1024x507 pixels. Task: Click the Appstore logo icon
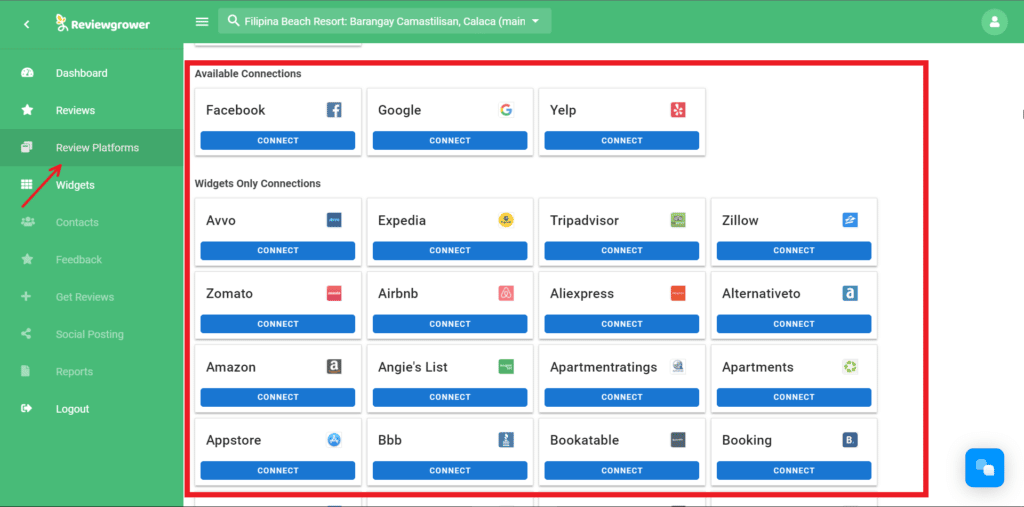click(334, 440)
